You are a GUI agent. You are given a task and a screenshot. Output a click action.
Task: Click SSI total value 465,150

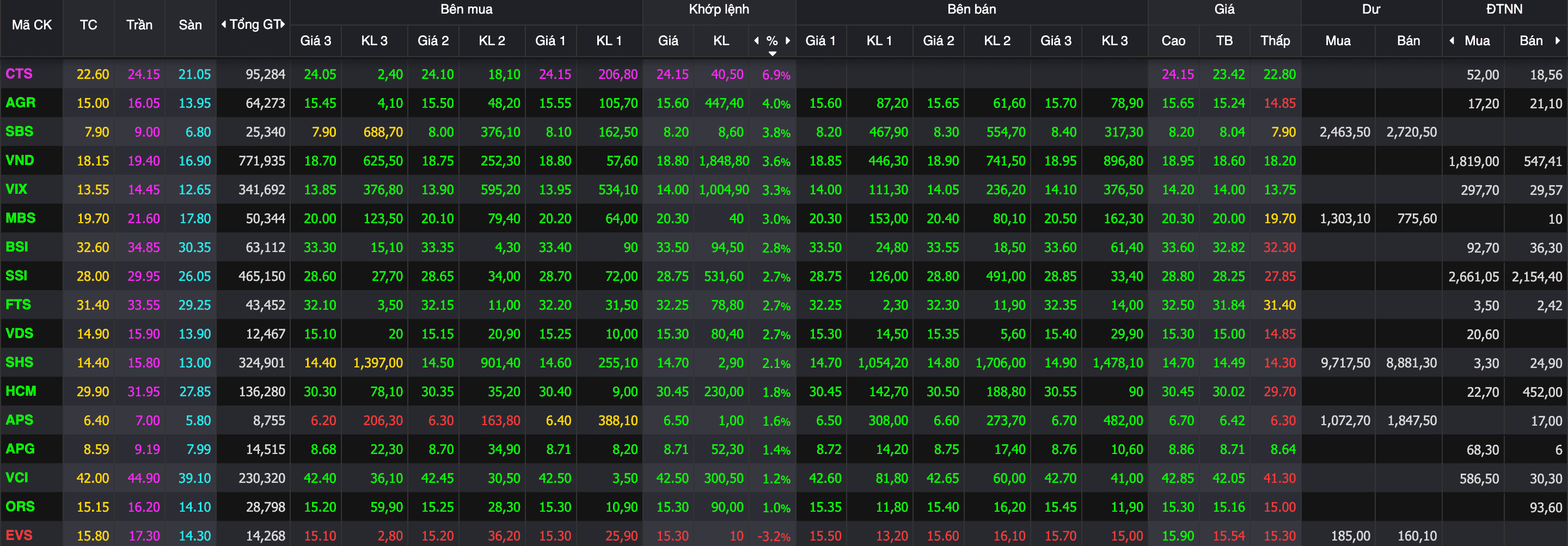point(262,277)
